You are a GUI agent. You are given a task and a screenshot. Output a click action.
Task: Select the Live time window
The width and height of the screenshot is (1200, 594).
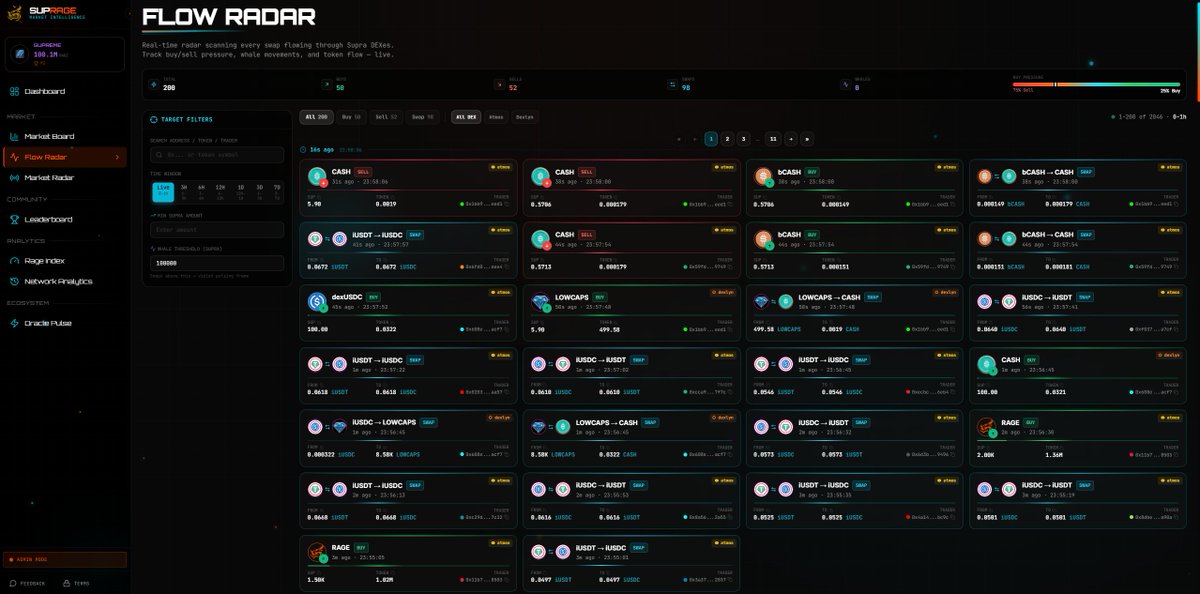point(163,192)
